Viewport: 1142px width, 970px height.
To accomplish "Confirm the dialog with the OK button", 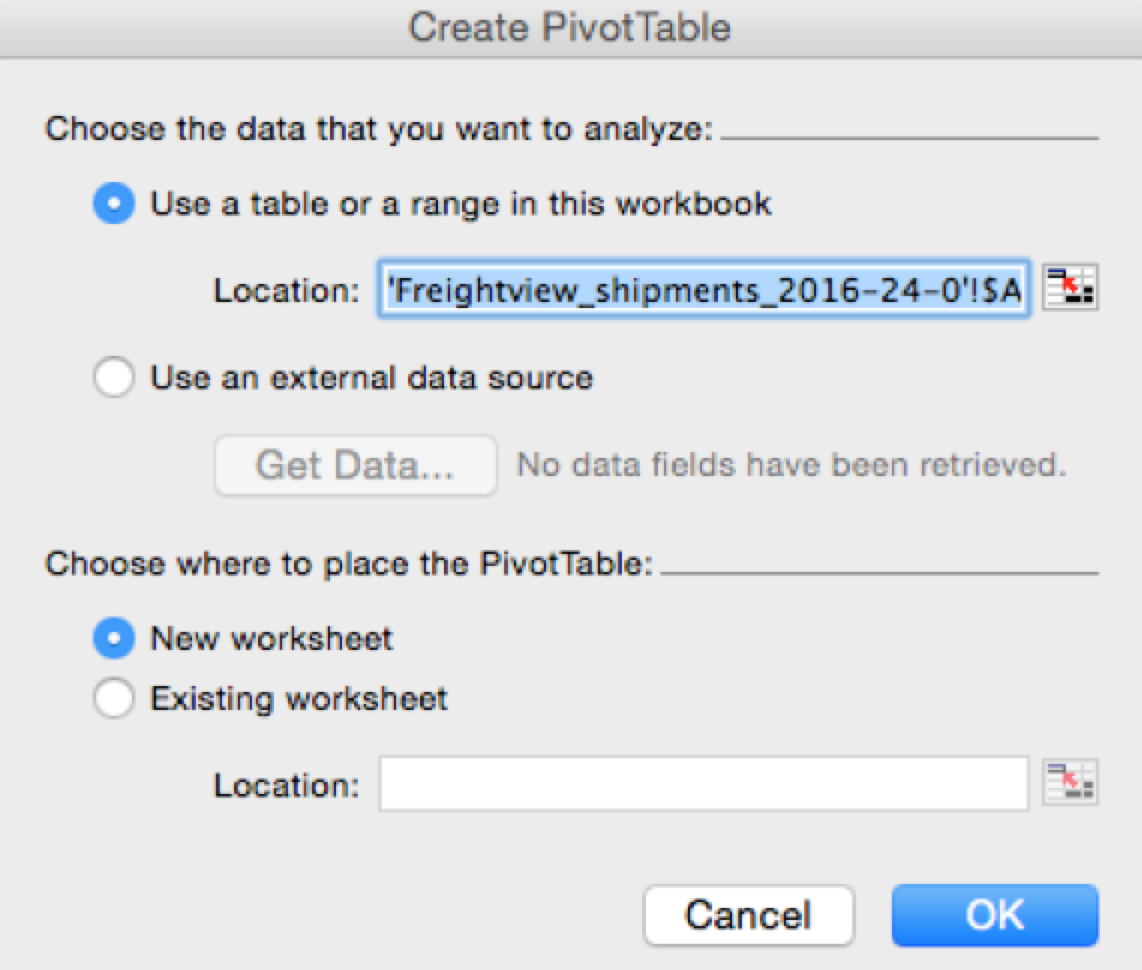I will 995,915.
